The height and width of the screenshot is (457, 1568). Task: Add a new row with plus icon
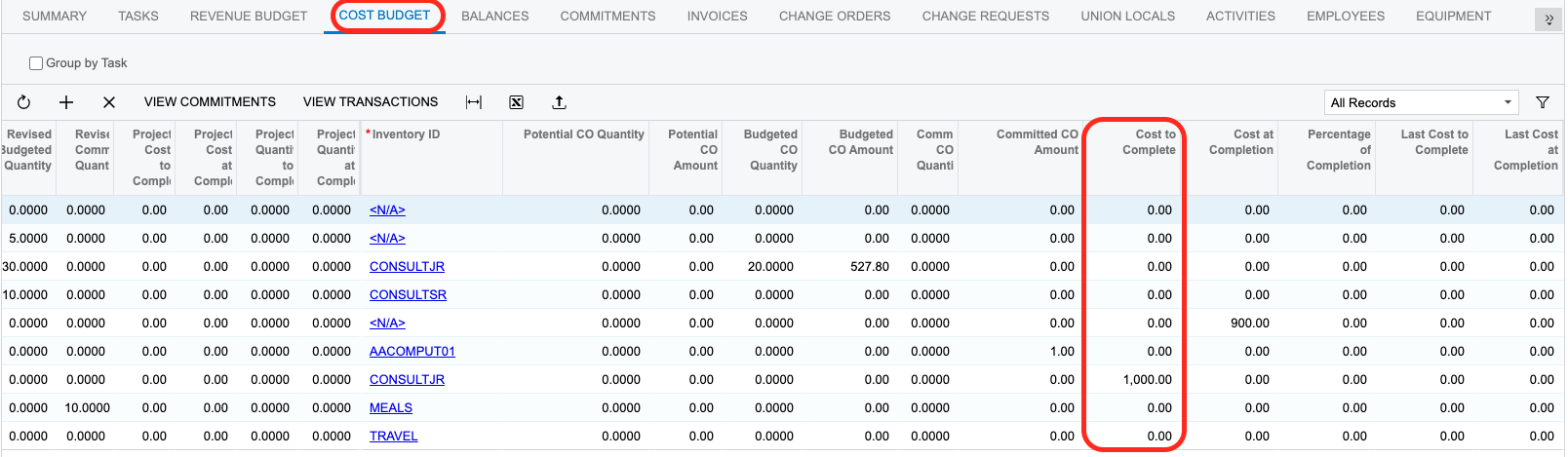(66, 102)
